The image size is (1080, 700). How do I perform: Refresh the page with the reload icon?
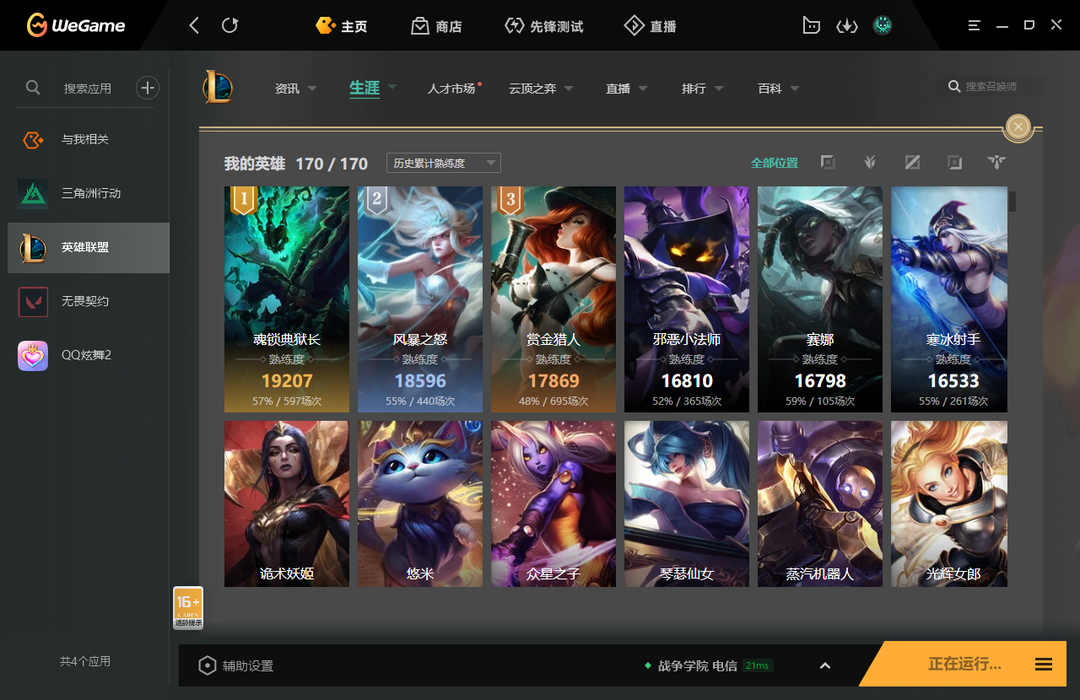[230, 25]
